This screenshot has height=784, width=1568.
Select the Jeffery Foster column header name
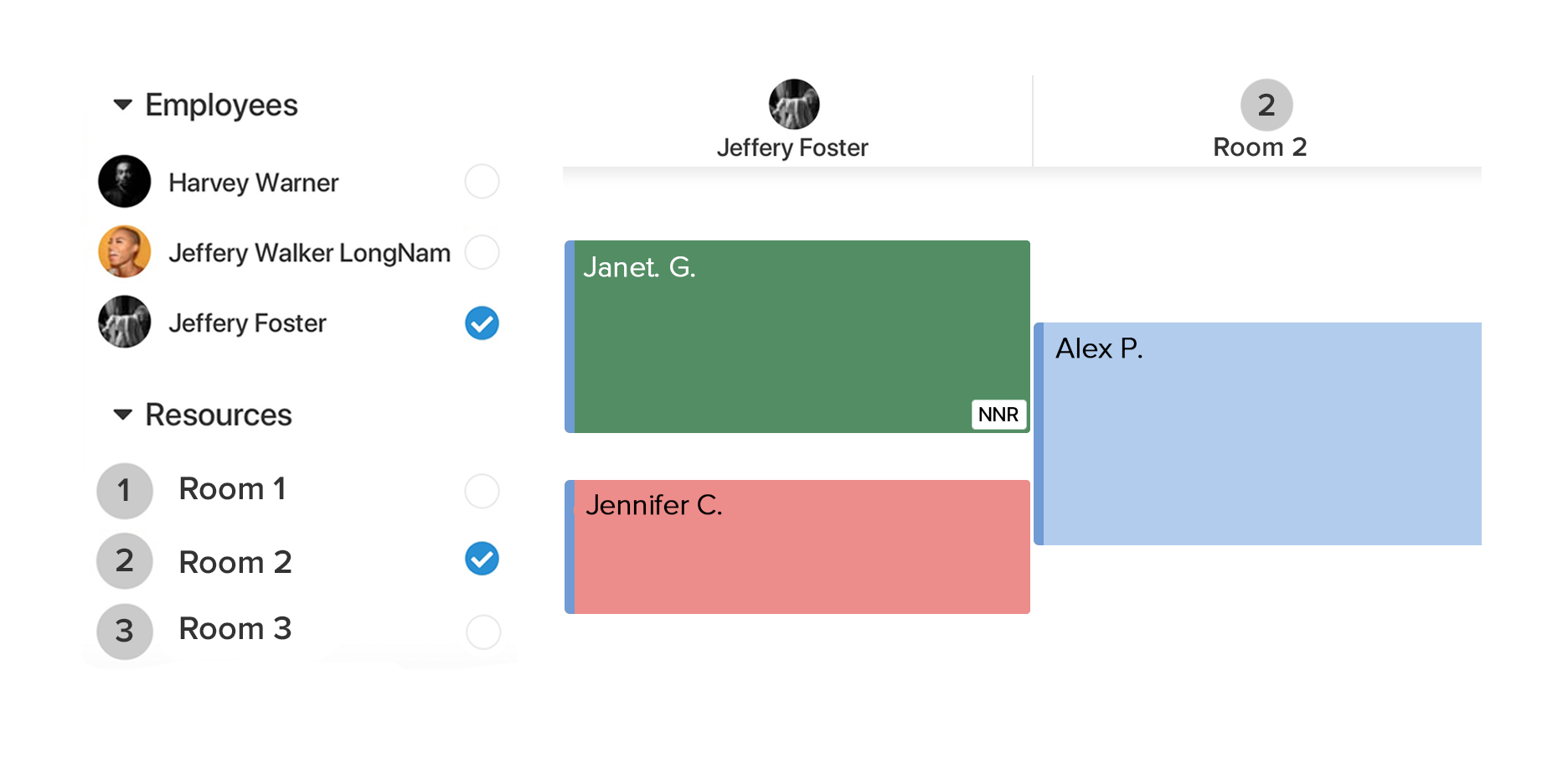coord(792,148)
